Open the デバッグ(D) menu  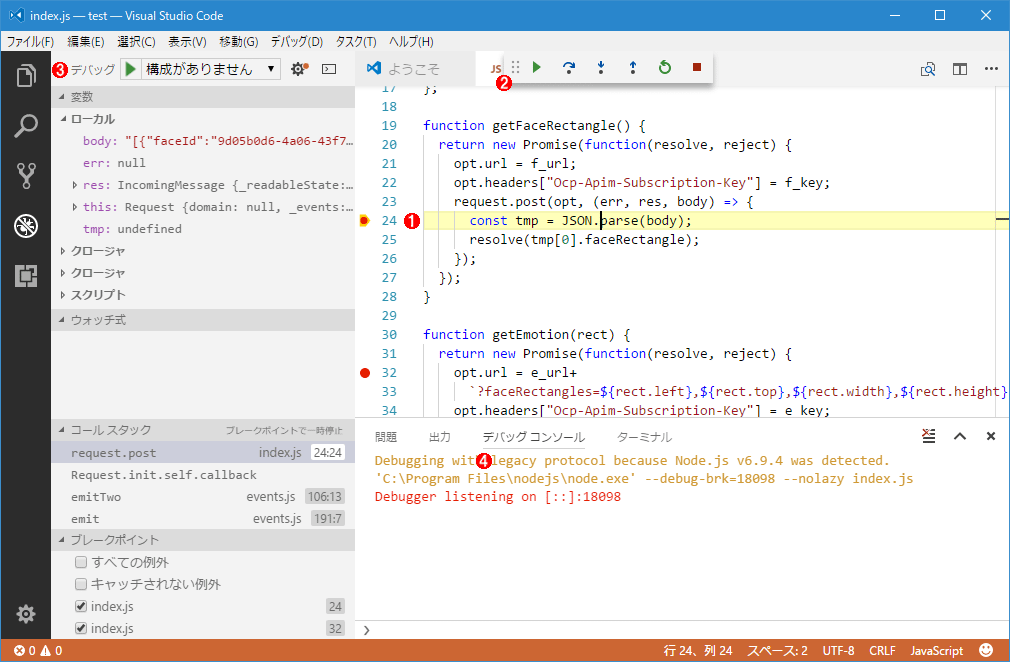coord(296,42)
